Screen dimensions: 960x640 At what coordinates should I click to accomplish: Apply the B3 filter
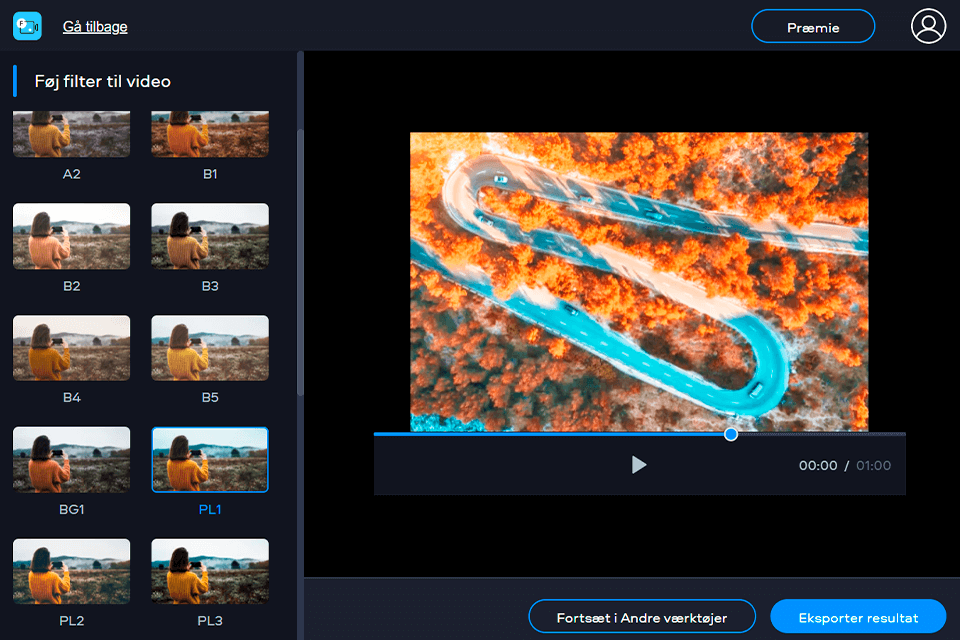(209, 236)
